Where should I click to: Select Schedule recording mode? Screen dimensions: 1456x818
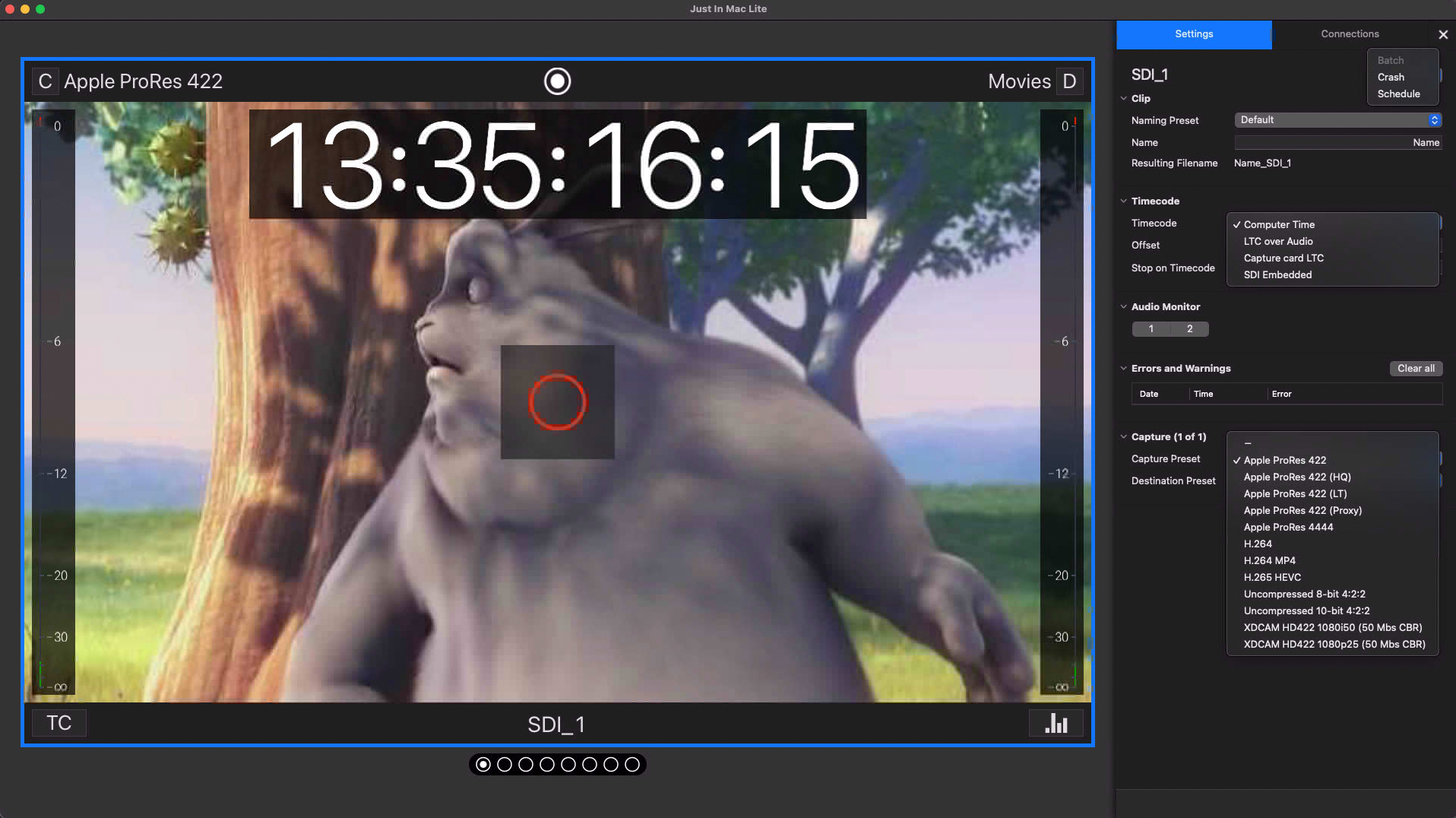1398,94
